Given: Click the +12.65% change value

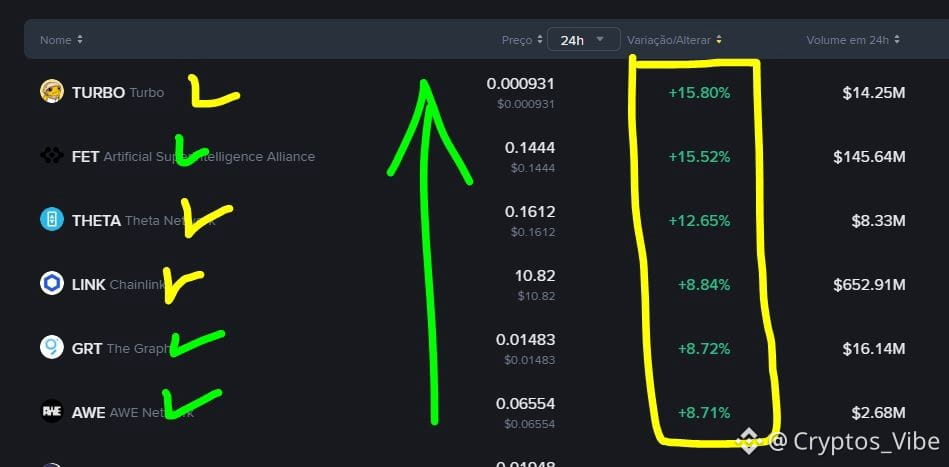Looking at the screenshot, I should 699,221.
